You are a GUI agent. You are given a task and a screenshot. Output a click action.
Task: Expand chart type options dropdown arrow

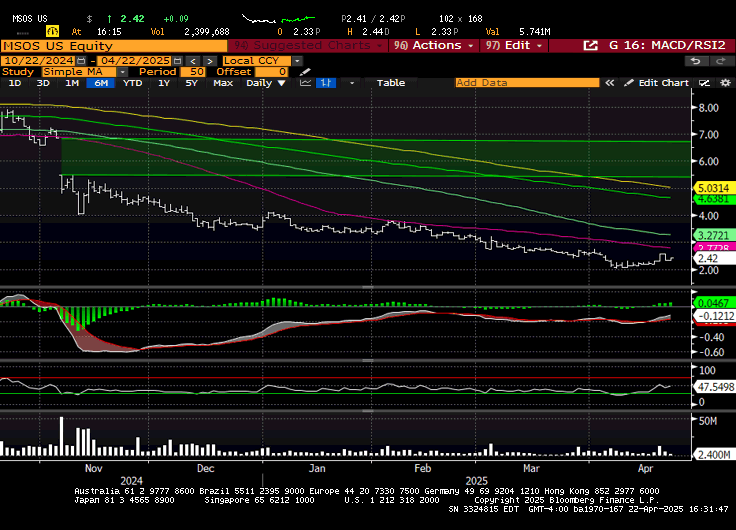click(x=352, y=83)
